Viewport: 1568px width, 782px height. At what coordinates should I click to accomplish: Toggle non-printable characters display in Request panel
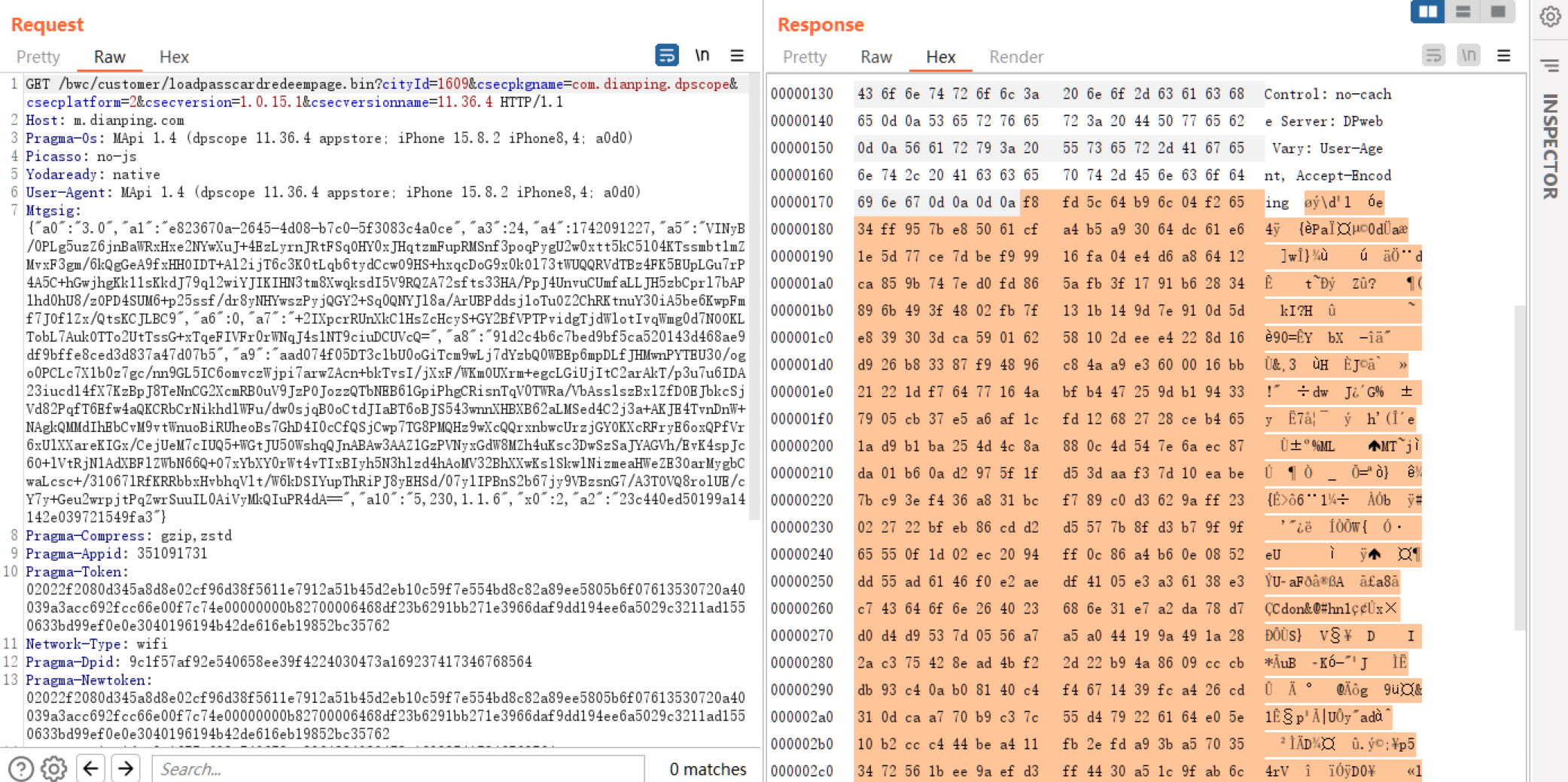tap(702, 56)
